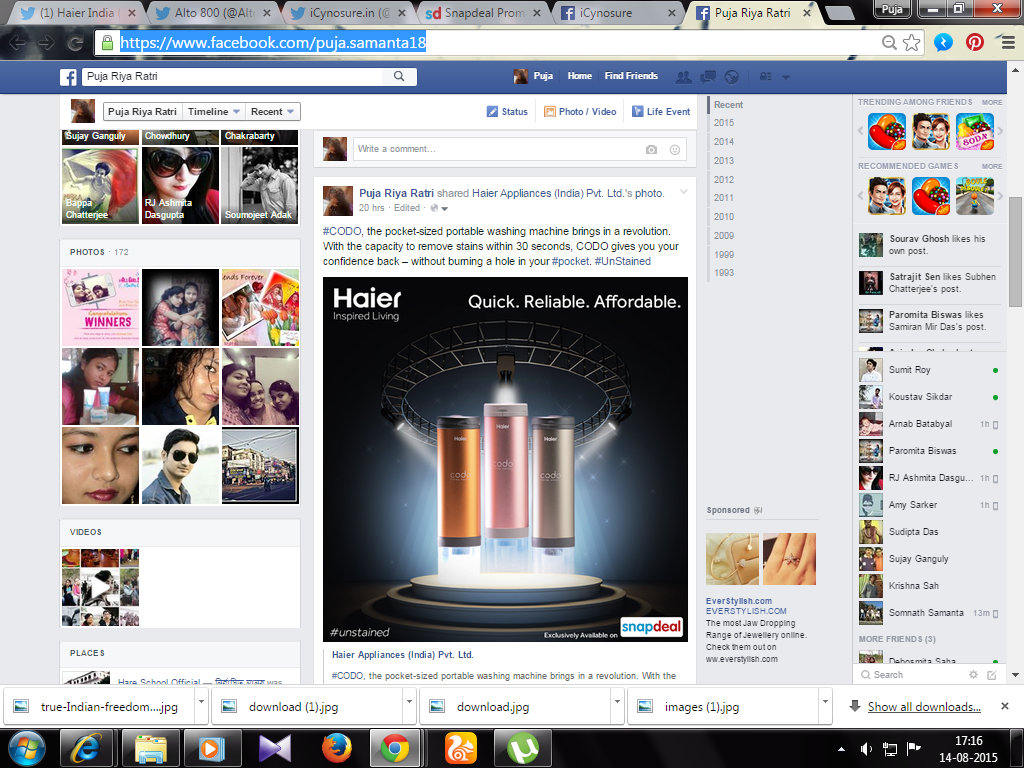The width and height of the screenshot is (1024, 768).
Task: Switch to Snapdeal Prom tab
Action: pos(485,13)
